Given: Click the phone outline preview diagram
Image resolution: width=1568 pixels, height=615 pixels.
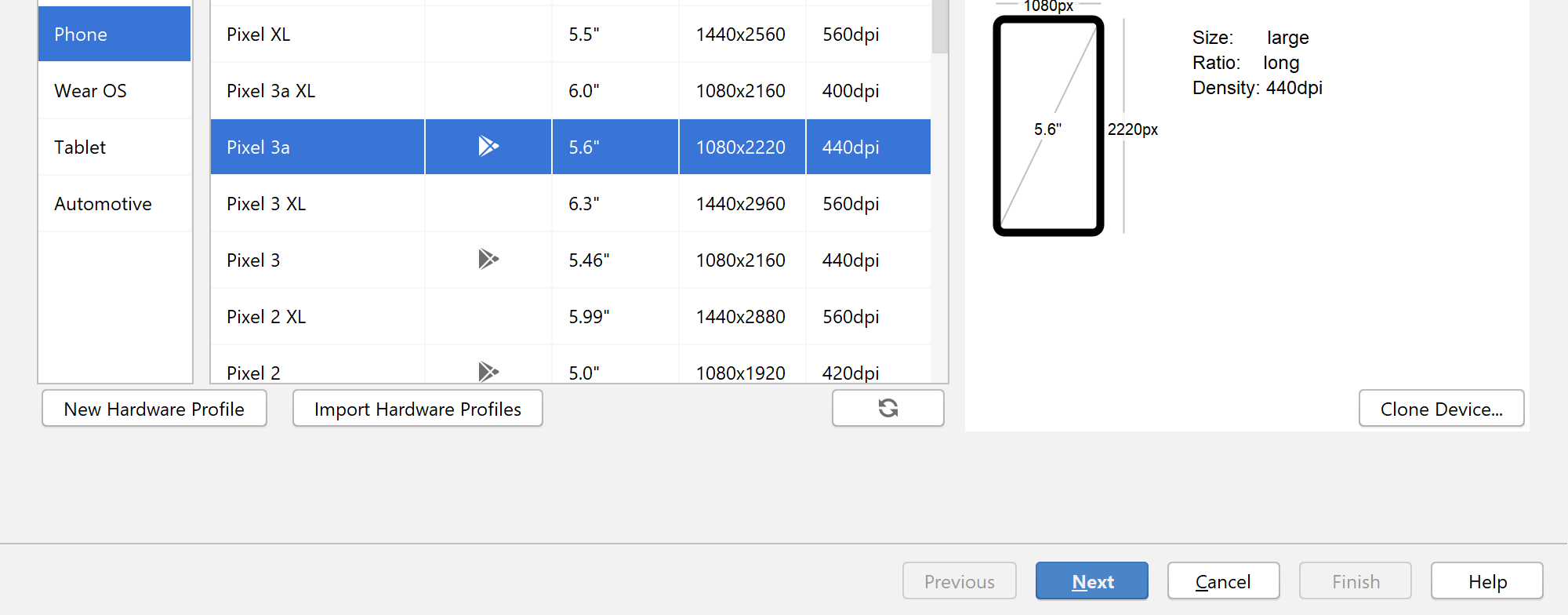Looking at the screenshot, I should click(1048, 126).
